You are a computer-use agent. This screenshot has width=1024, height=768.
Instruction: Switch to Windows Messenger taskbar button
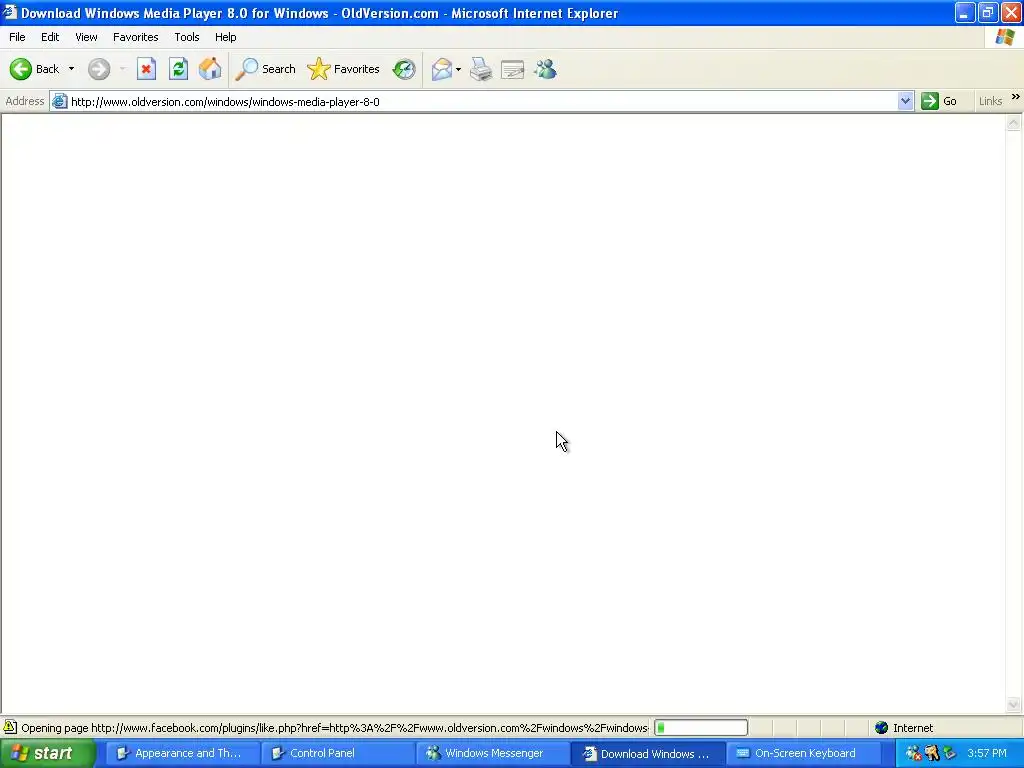tap(492, 754)
